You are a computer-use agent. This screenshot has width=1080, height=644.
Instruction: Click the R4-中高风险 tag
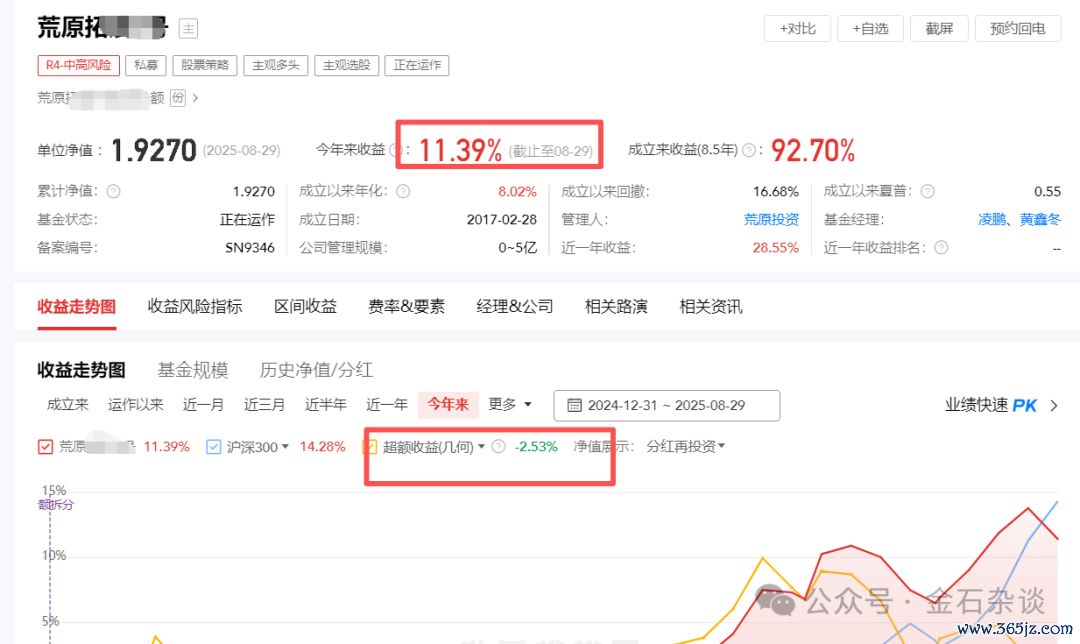(x=79, y=65)
